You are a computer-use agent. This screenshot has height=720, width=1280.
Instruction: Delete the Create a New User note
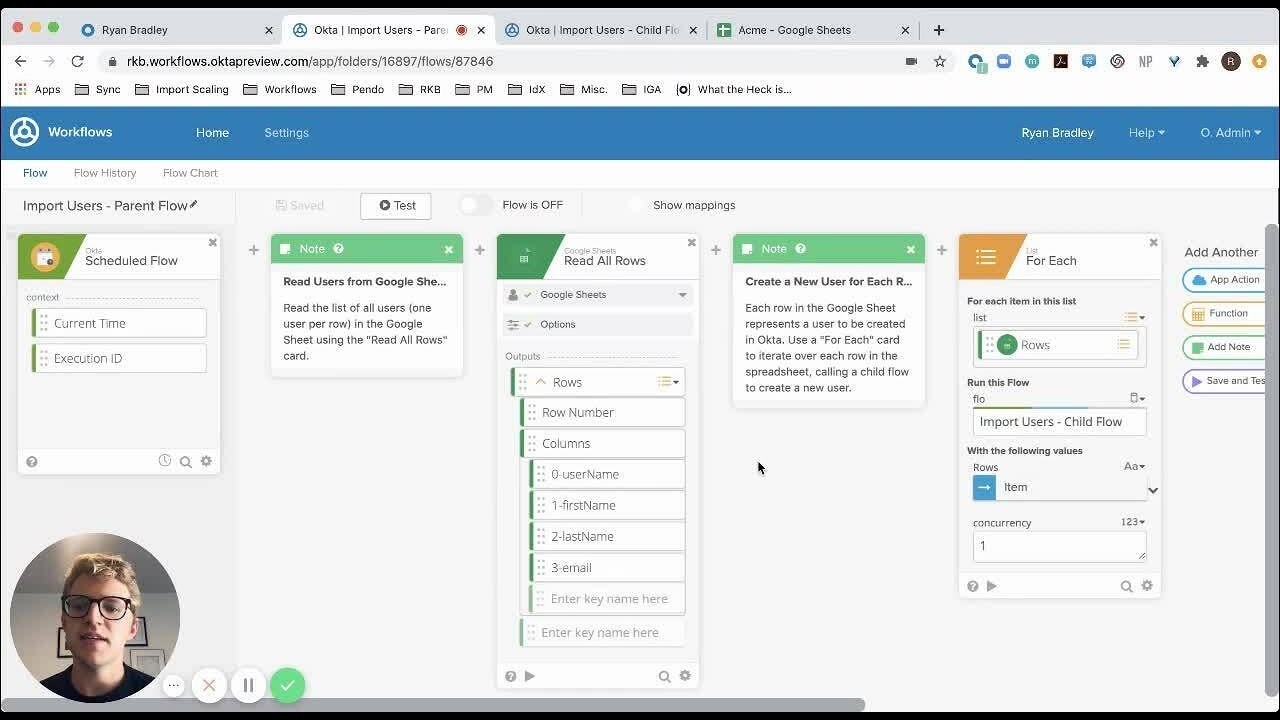[911, 249]
